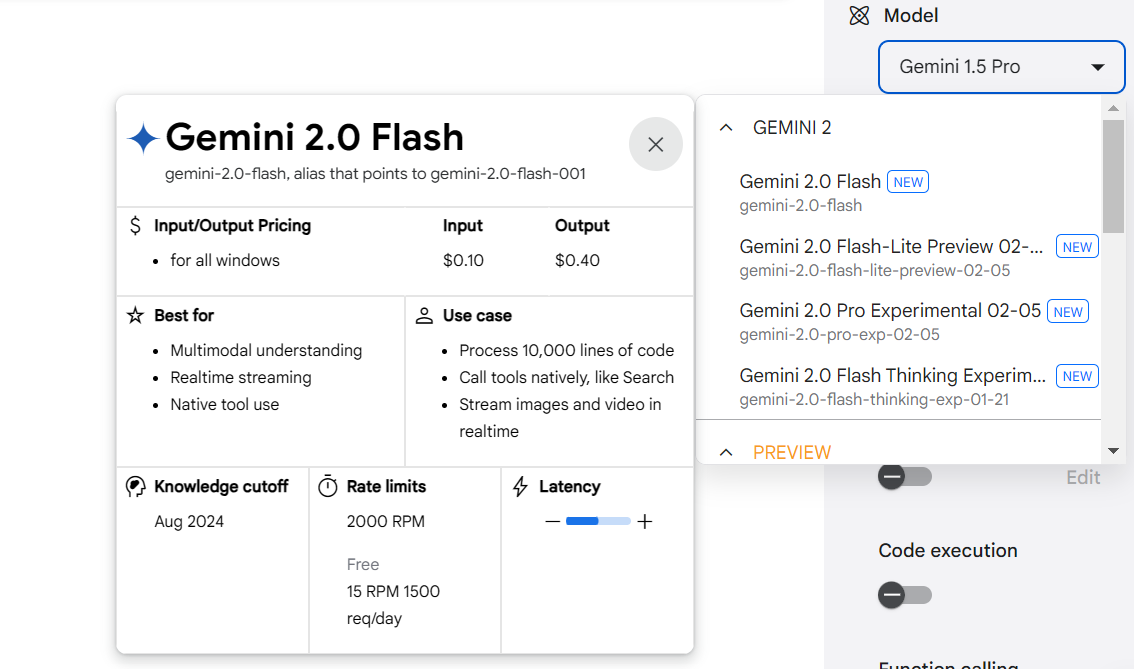Click the Model atom icon in the right panel

pos(858,16)
